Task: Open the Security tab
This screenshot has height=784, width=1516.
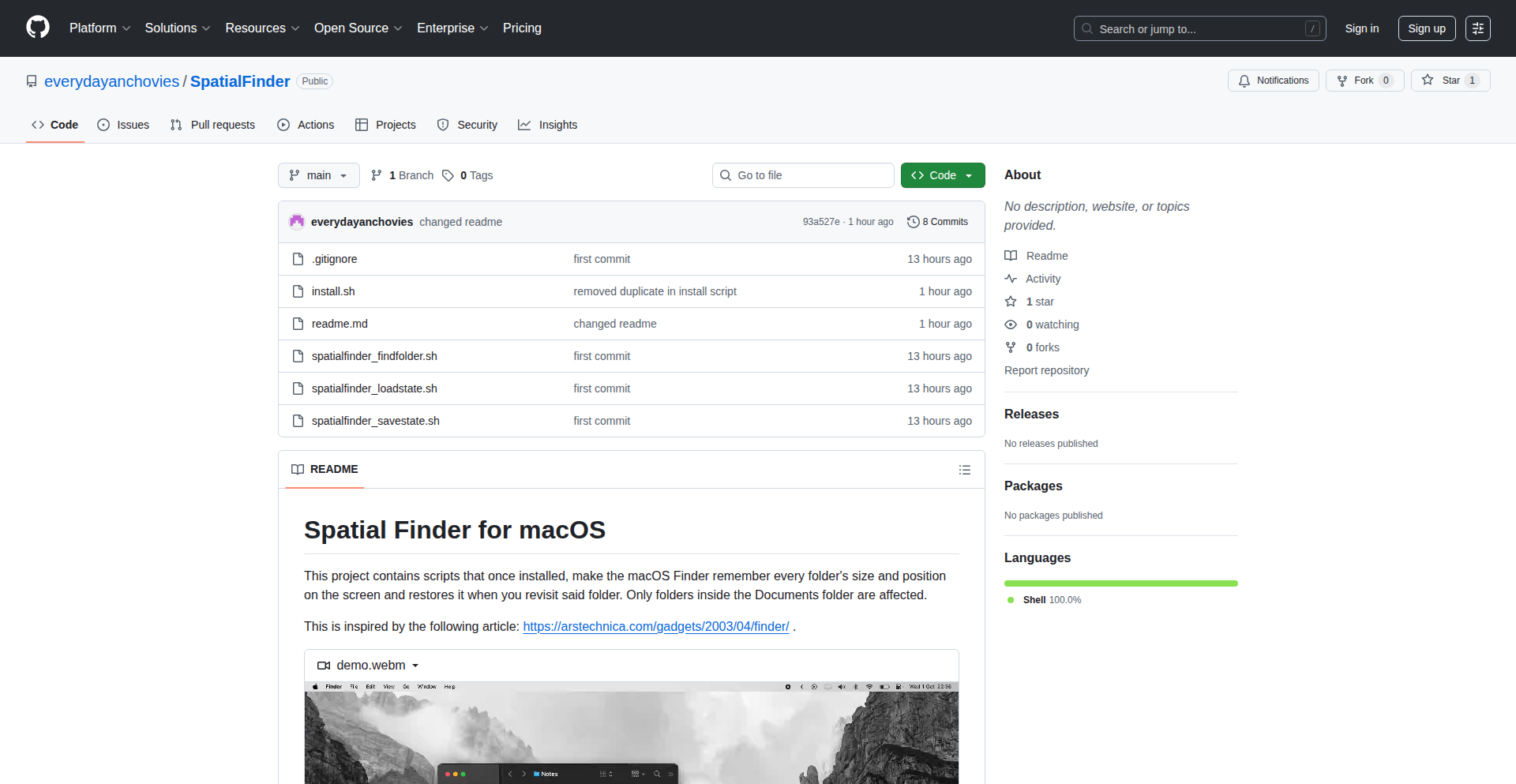Action: pos(467,125)
